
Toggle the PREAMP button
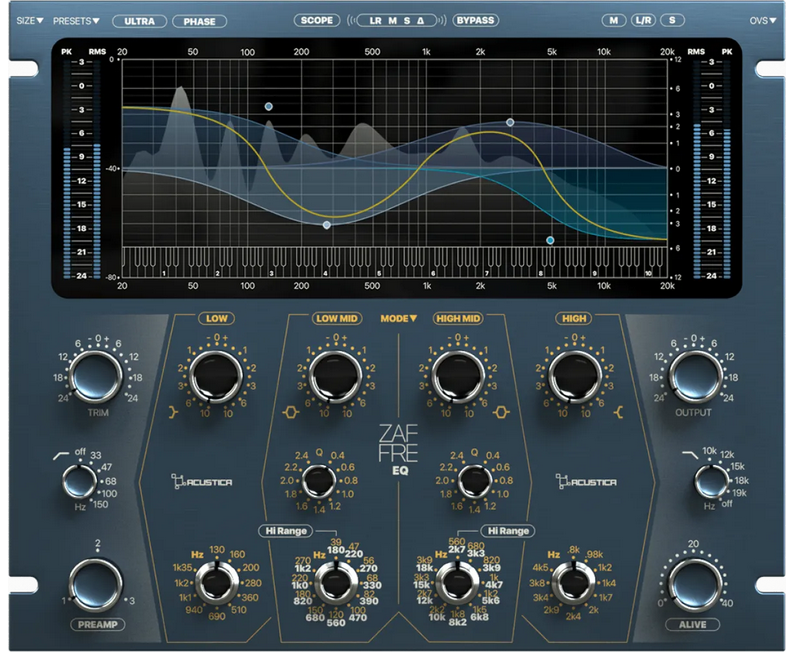click(x=98, y=624)
